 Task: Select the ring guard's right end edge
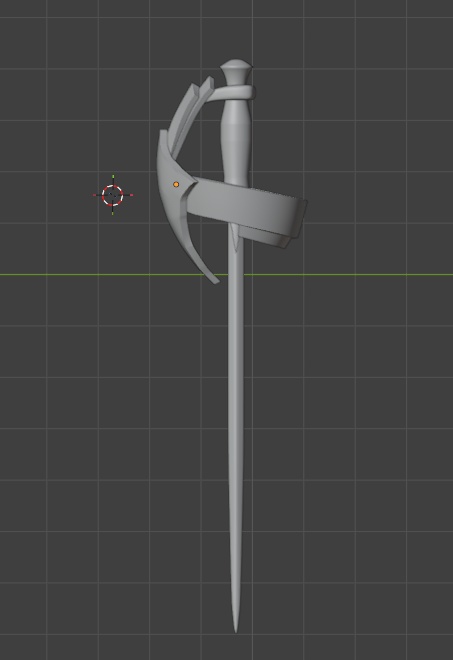pyautogui.click(x=302, y=219)
